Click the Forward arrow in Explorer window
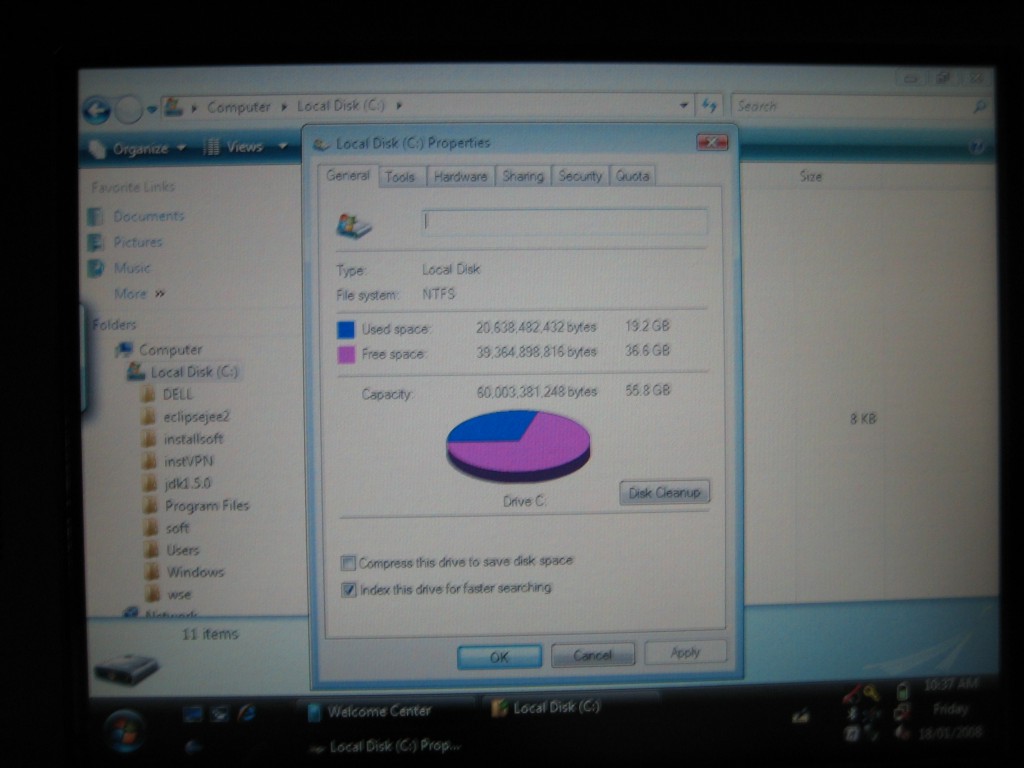1024x768 pixels. [x=129, y=110]
